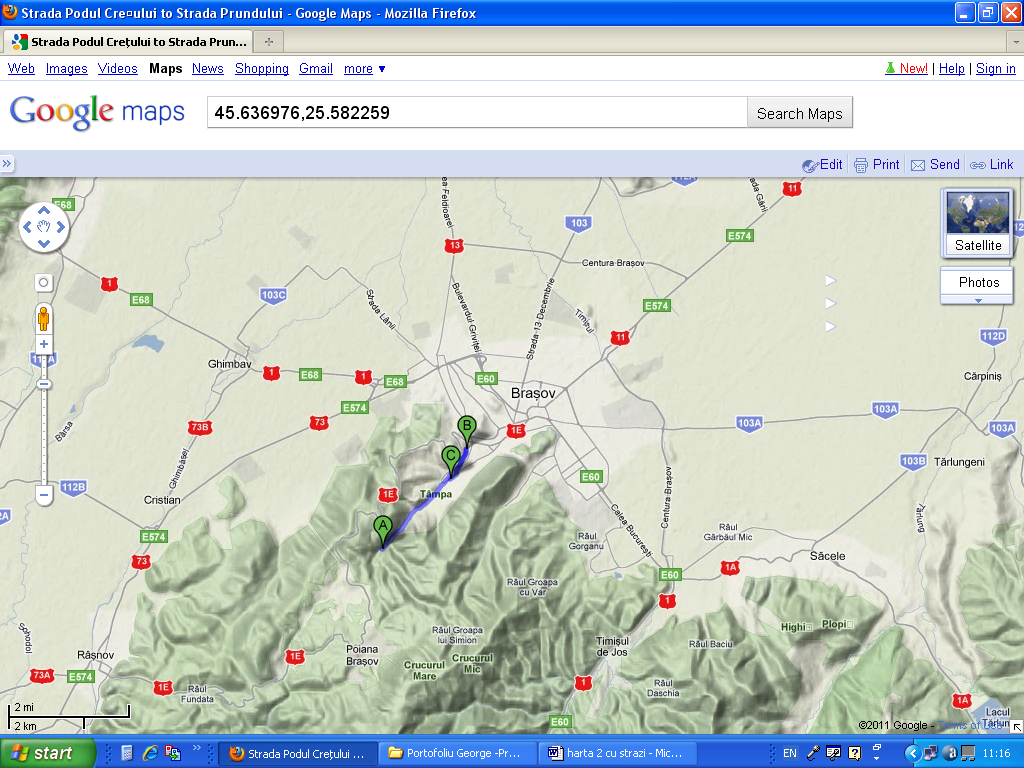Select the Strada Podul Crețului browser tab
The image size is (1024, 768).
(x=129, y=42)
